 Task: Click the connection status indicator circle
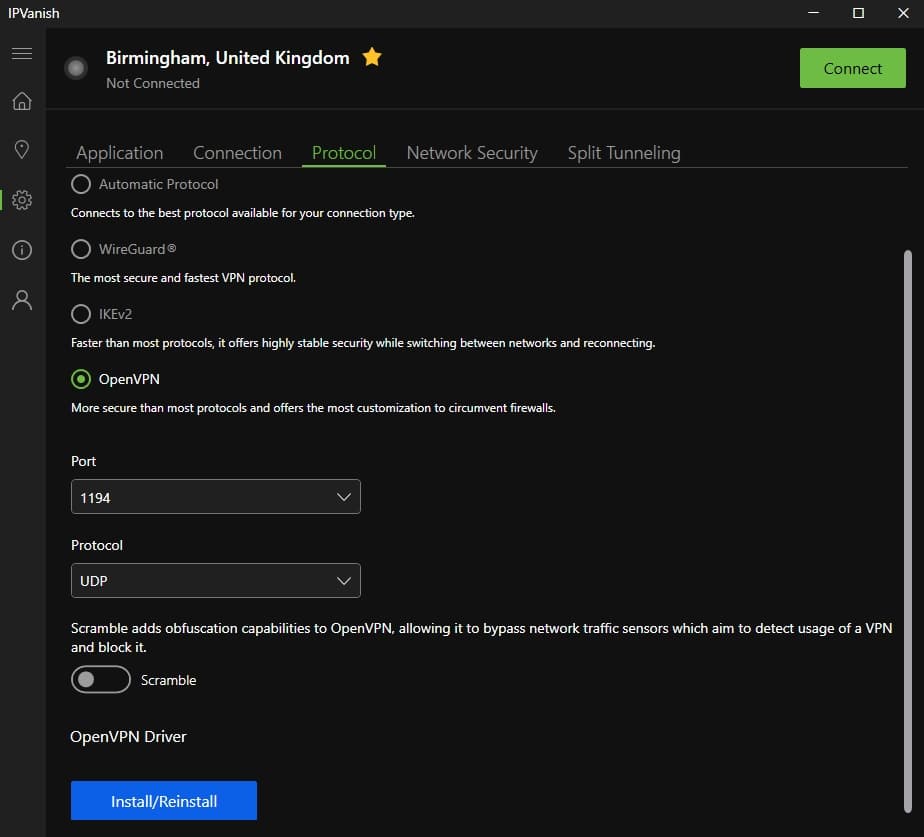[76, 68]
